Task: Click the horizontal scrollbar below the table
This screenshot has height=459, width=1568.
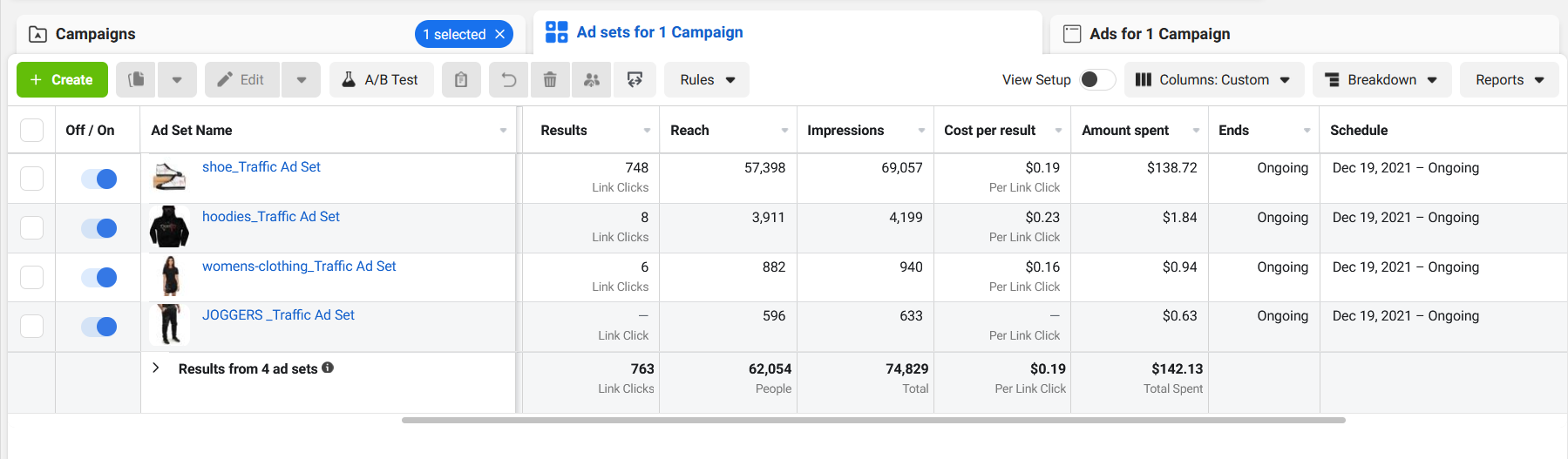Action: coord(872,420)
